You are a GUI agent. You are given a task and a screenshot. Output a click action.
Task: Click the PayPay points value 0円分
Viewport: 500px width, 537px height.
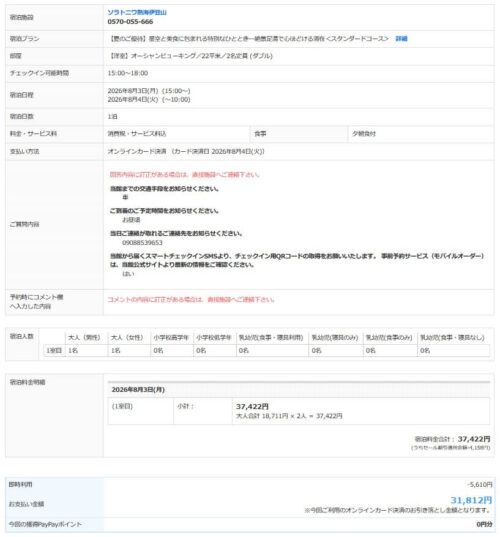click(x=484, y=524)
